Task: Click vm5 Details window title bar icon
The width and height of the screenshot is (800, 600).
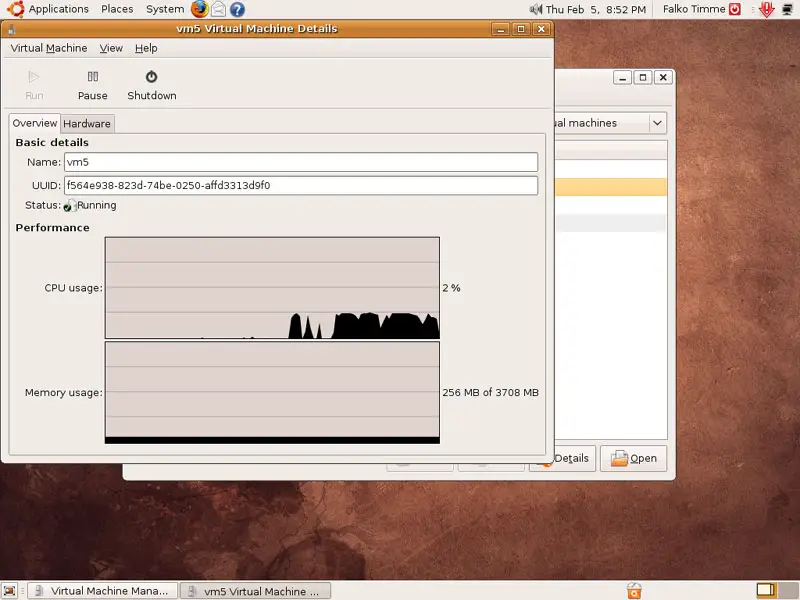Action: (12, 29)
